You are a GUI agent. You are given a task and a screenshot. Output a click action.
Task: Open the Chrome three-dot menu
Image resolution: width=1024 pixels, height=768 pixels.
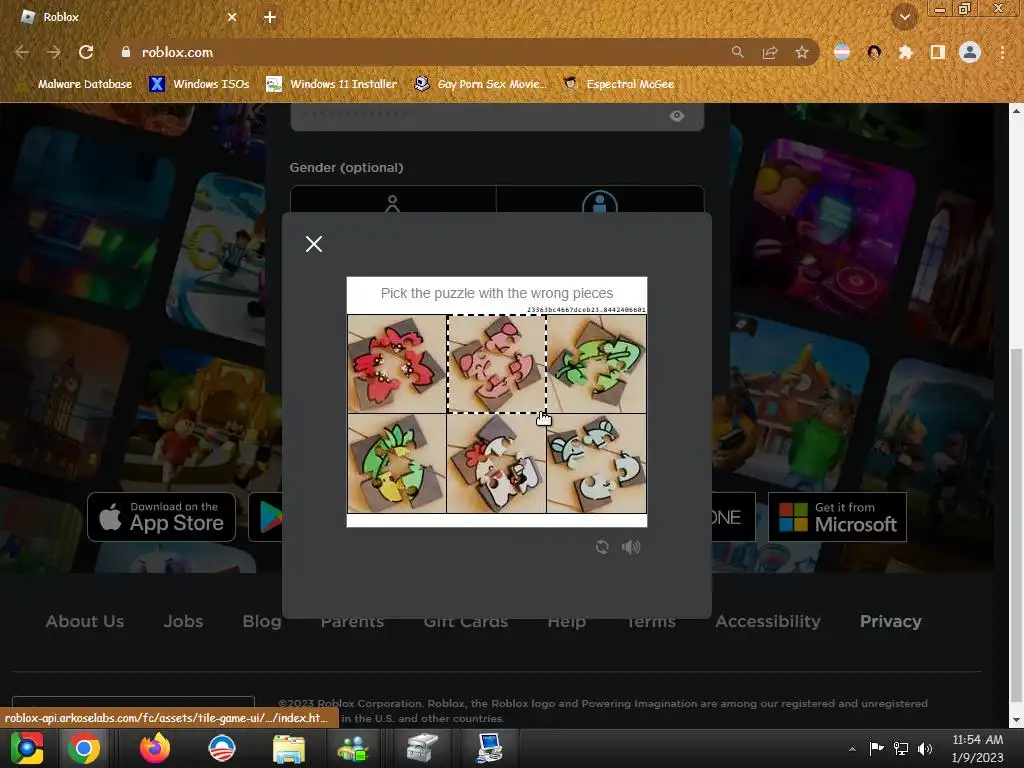[1002, 52]
